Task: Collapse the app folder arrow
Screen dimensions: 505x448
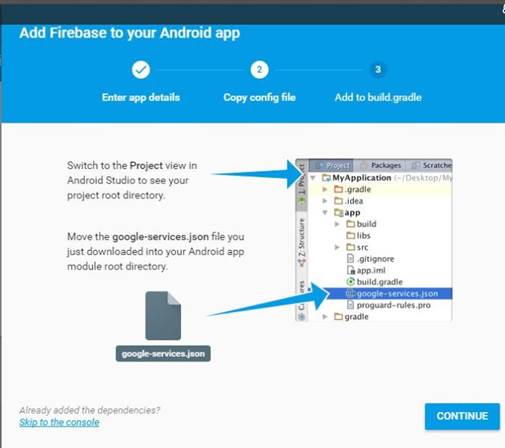Action: tap(325, 212)
